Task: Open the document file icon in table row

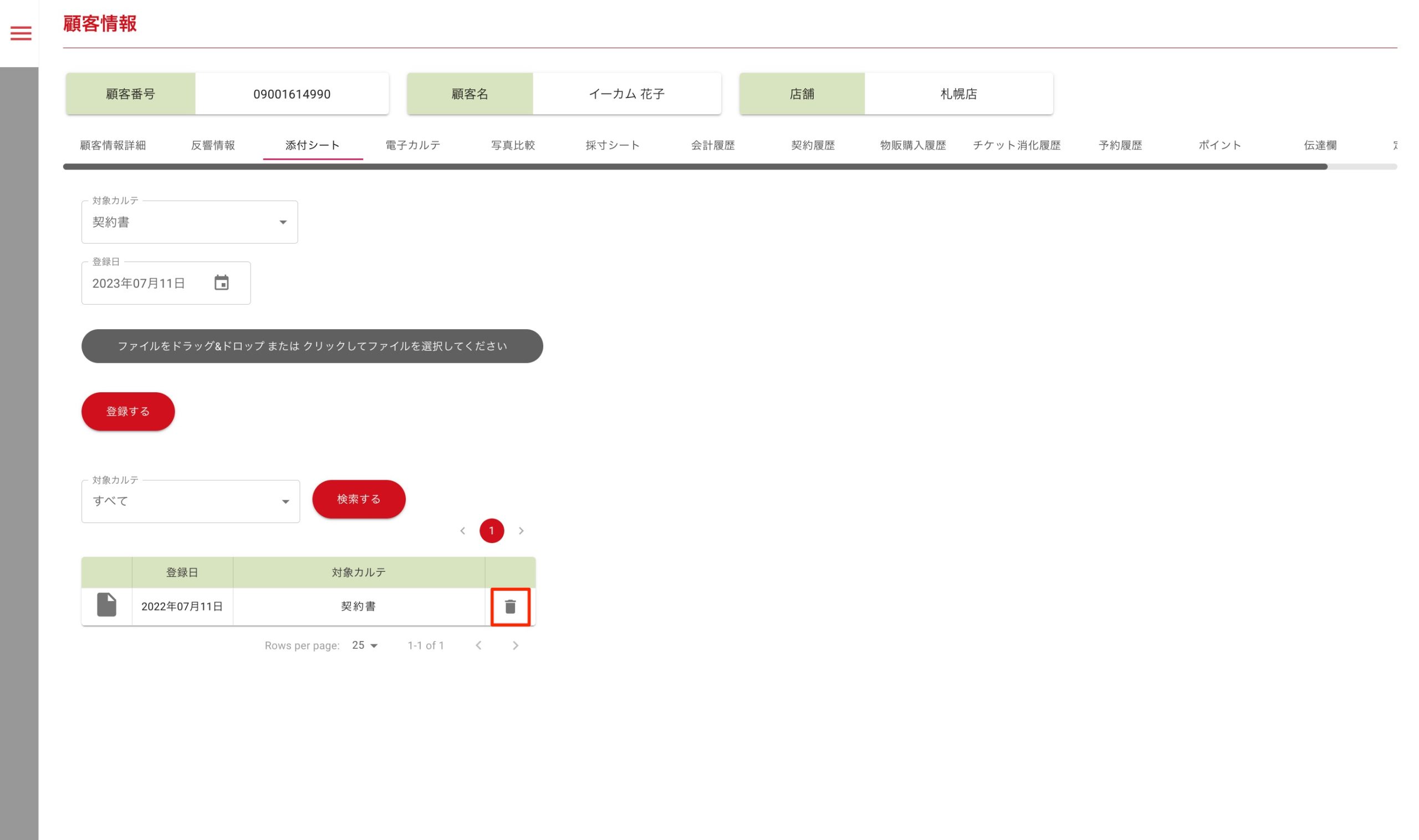Action: click(x=106, y=605)
